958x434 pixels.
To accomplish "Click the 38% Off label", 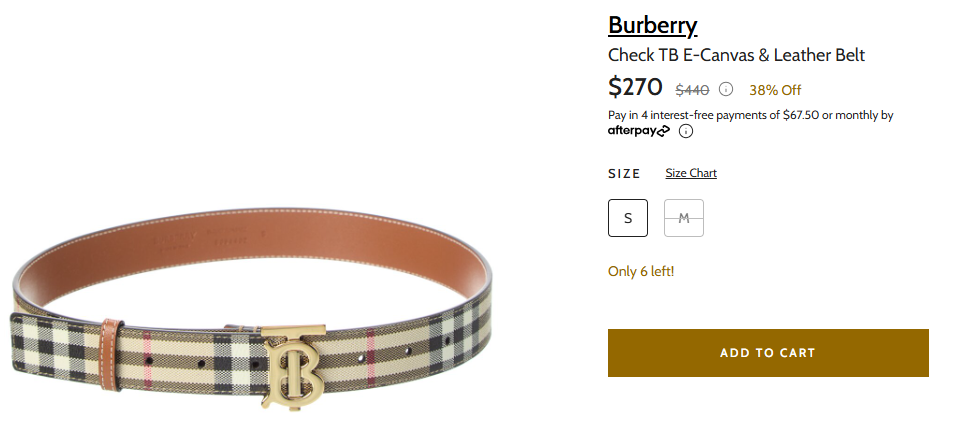I will tap(775, 90).
